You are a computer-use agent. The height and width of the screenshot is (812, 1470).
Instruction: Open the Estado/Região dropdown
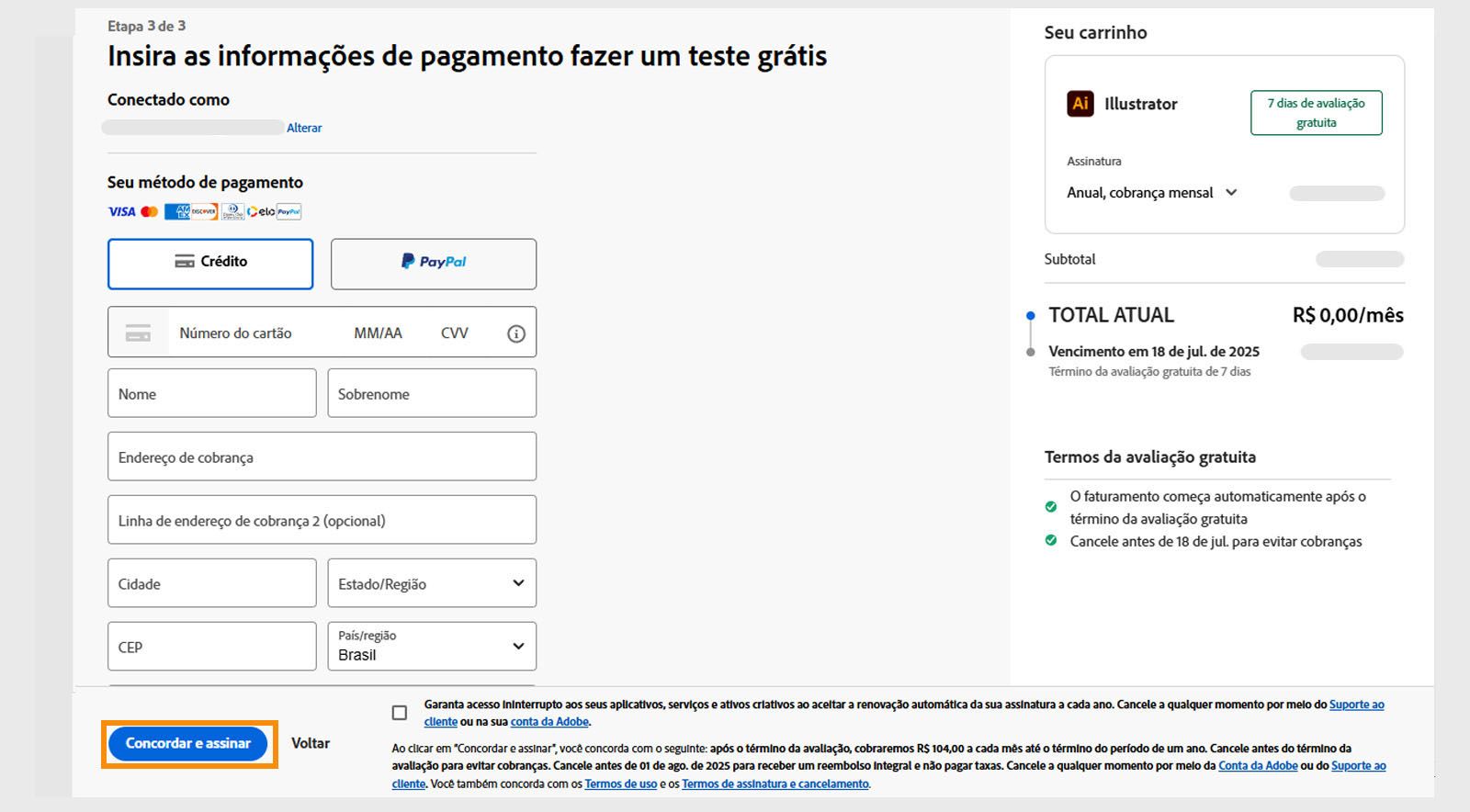point(432,583)
